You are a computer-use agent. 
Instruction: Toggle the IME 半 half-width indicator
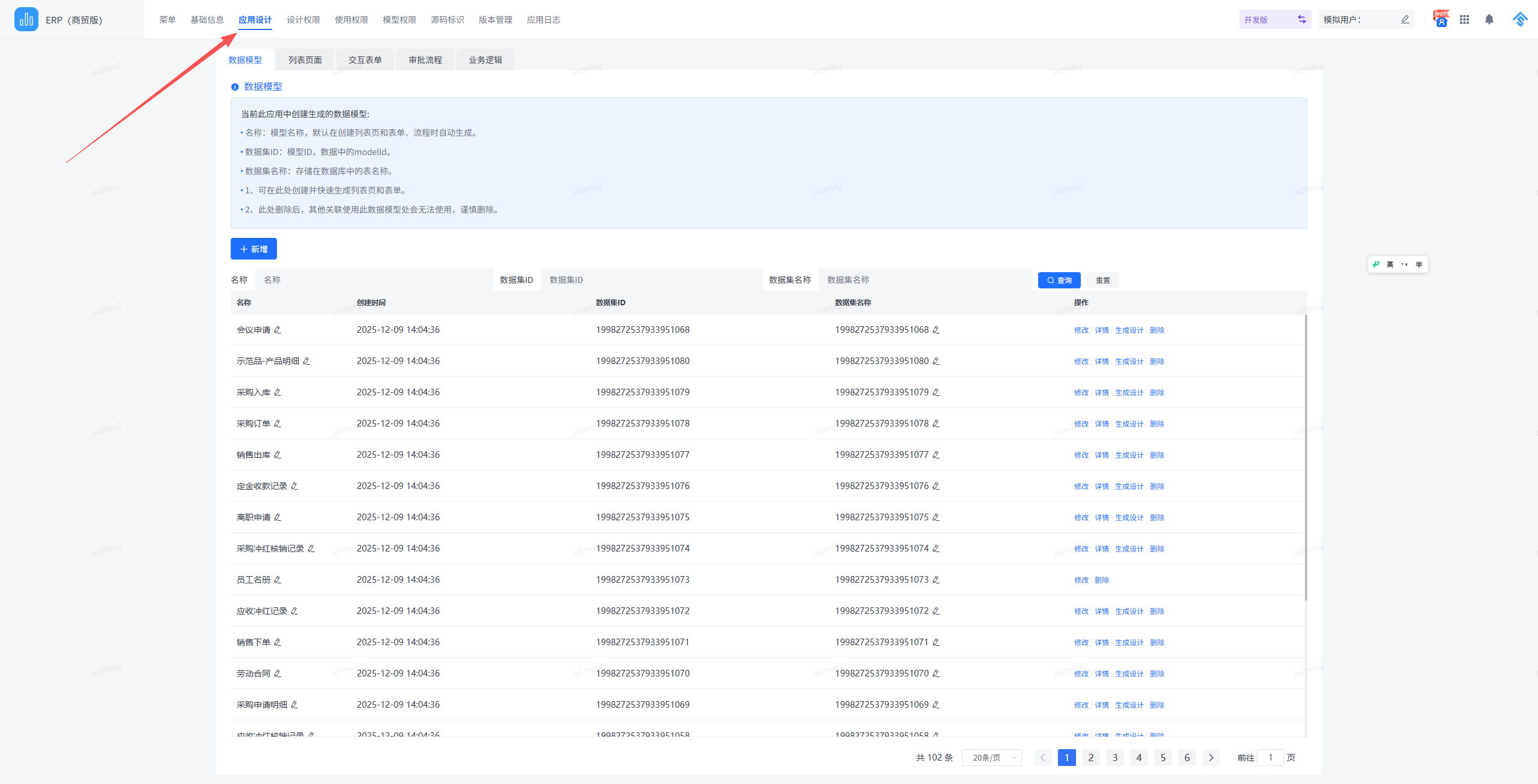(x=1418, y=264)
